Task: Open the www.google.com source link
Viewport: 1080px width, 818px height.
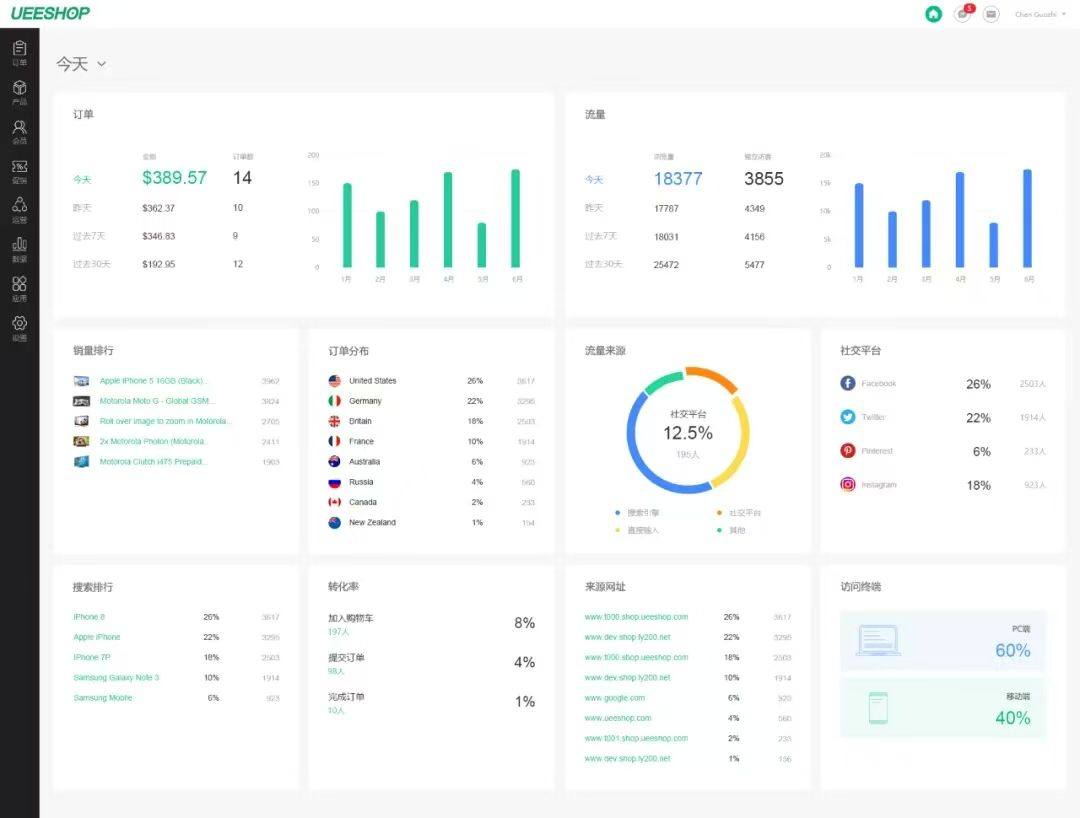Action: pos(614,698)
